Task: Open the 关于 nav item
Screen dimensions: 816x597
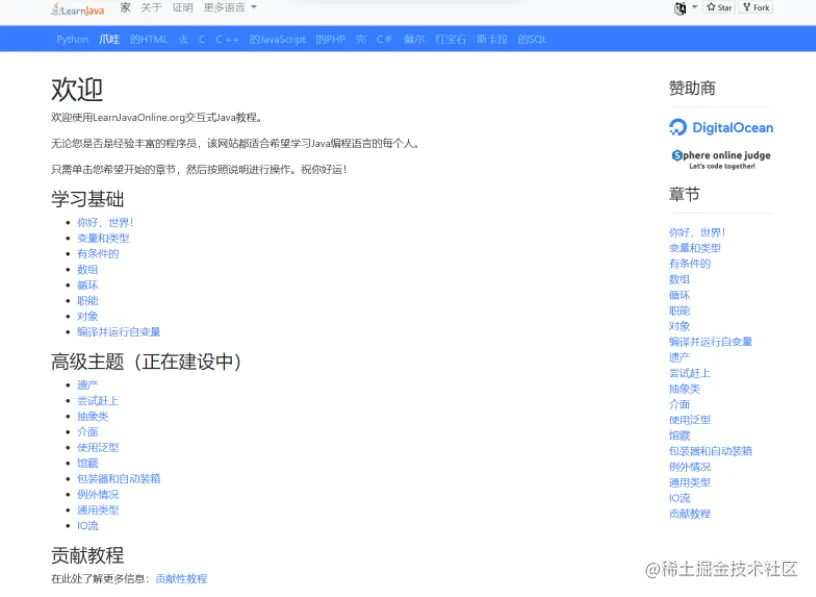Action: [x=151, y=8]
